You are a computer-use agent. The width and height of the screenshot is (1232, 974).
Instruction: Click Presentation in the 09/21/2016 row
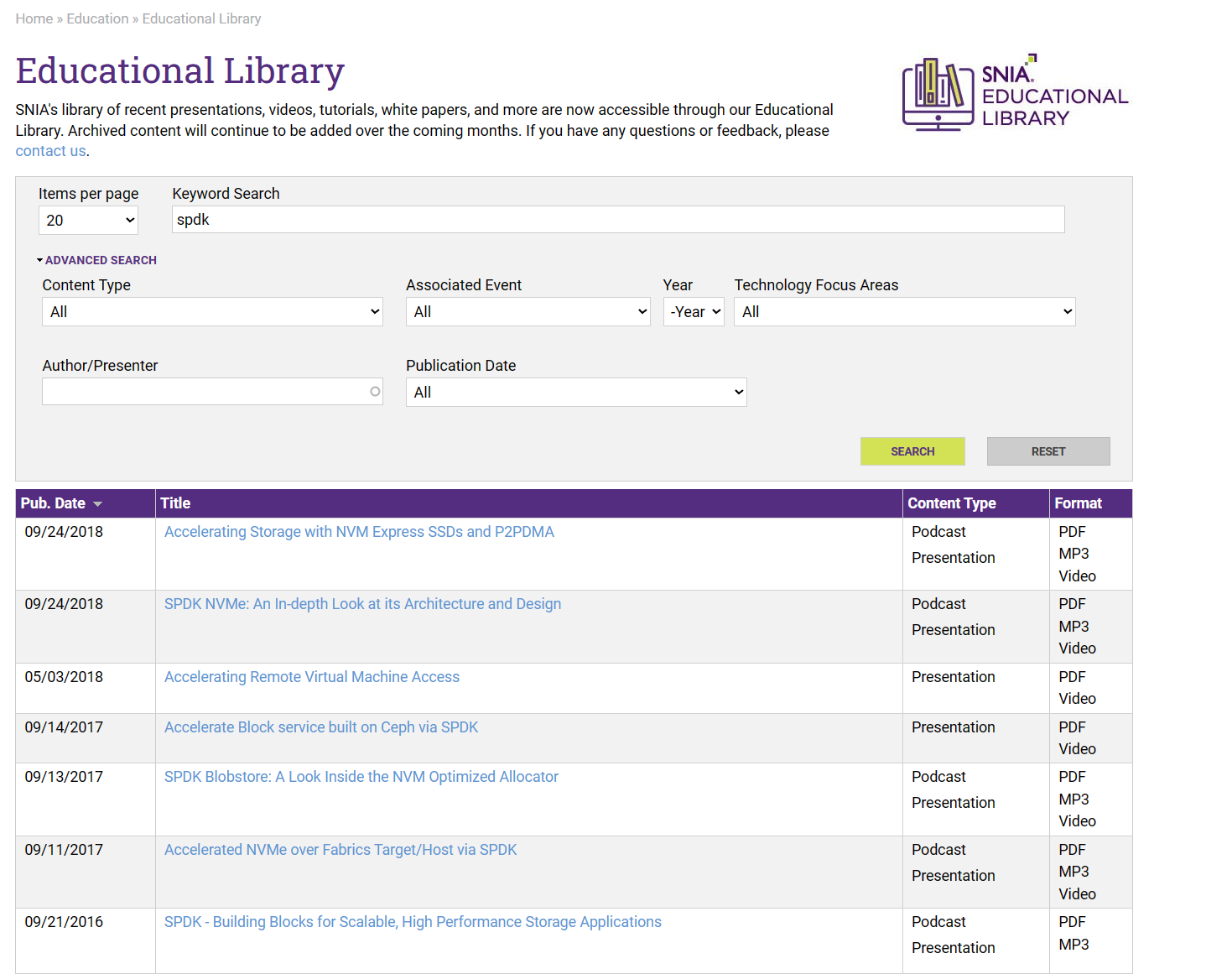point(954,948)
